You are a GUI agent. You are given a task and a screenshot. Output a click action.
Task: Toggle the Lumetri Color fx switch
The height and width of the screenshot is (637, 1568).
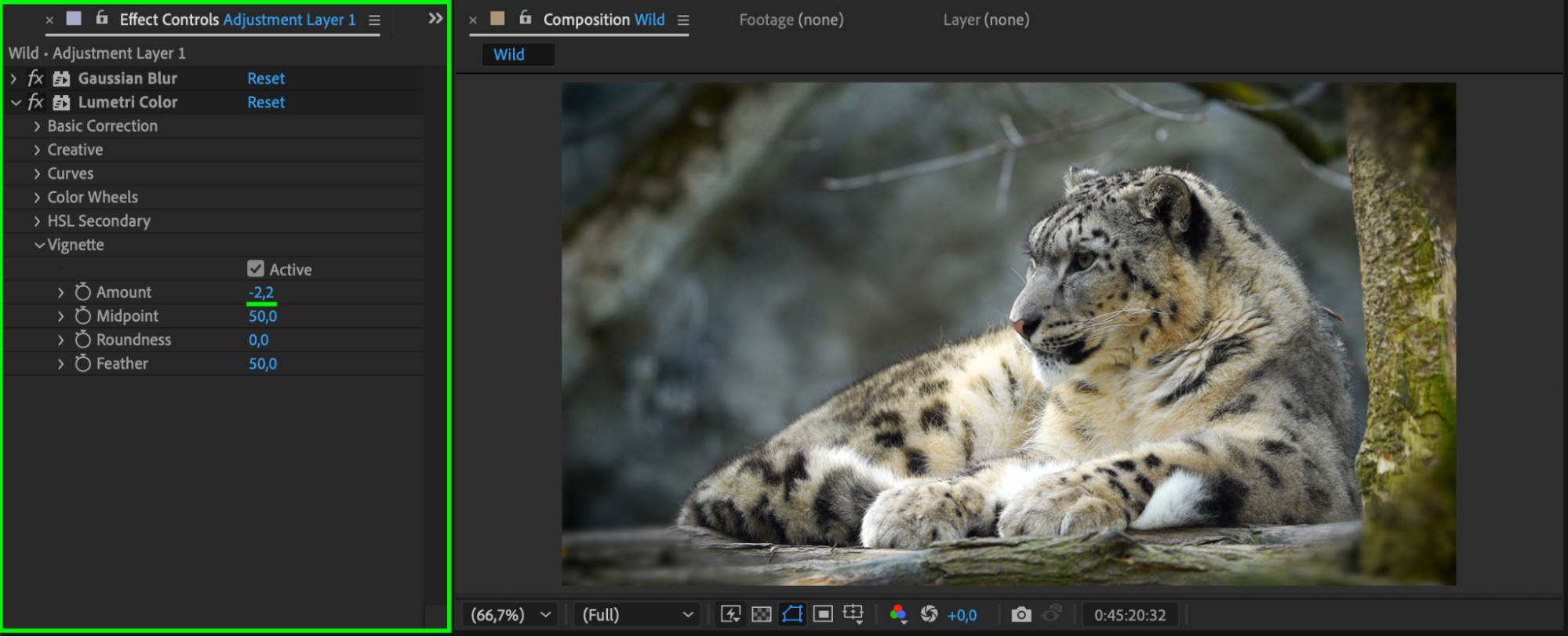point(35,102)
